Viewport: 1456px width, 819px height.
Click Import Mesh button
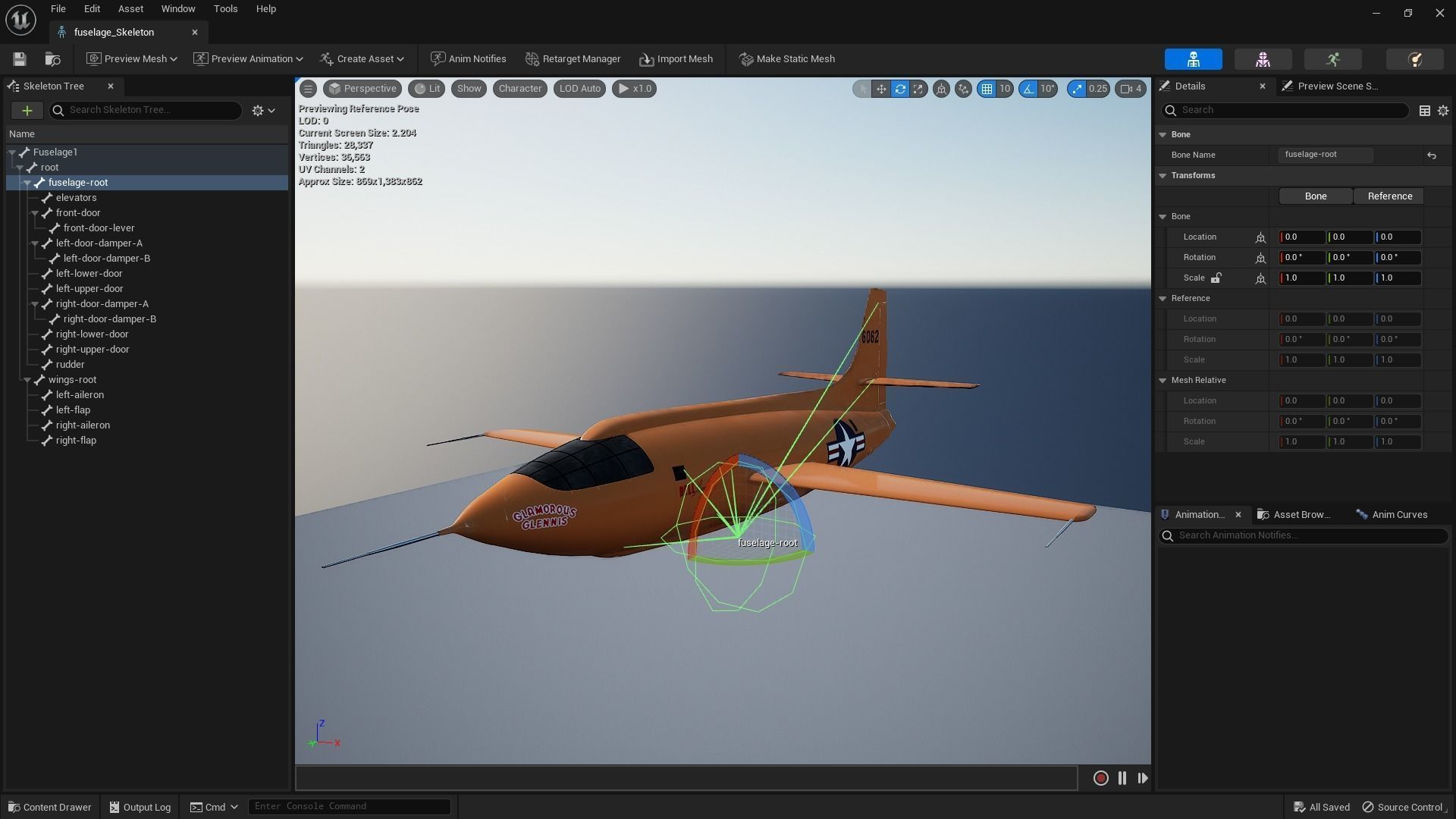676,59
